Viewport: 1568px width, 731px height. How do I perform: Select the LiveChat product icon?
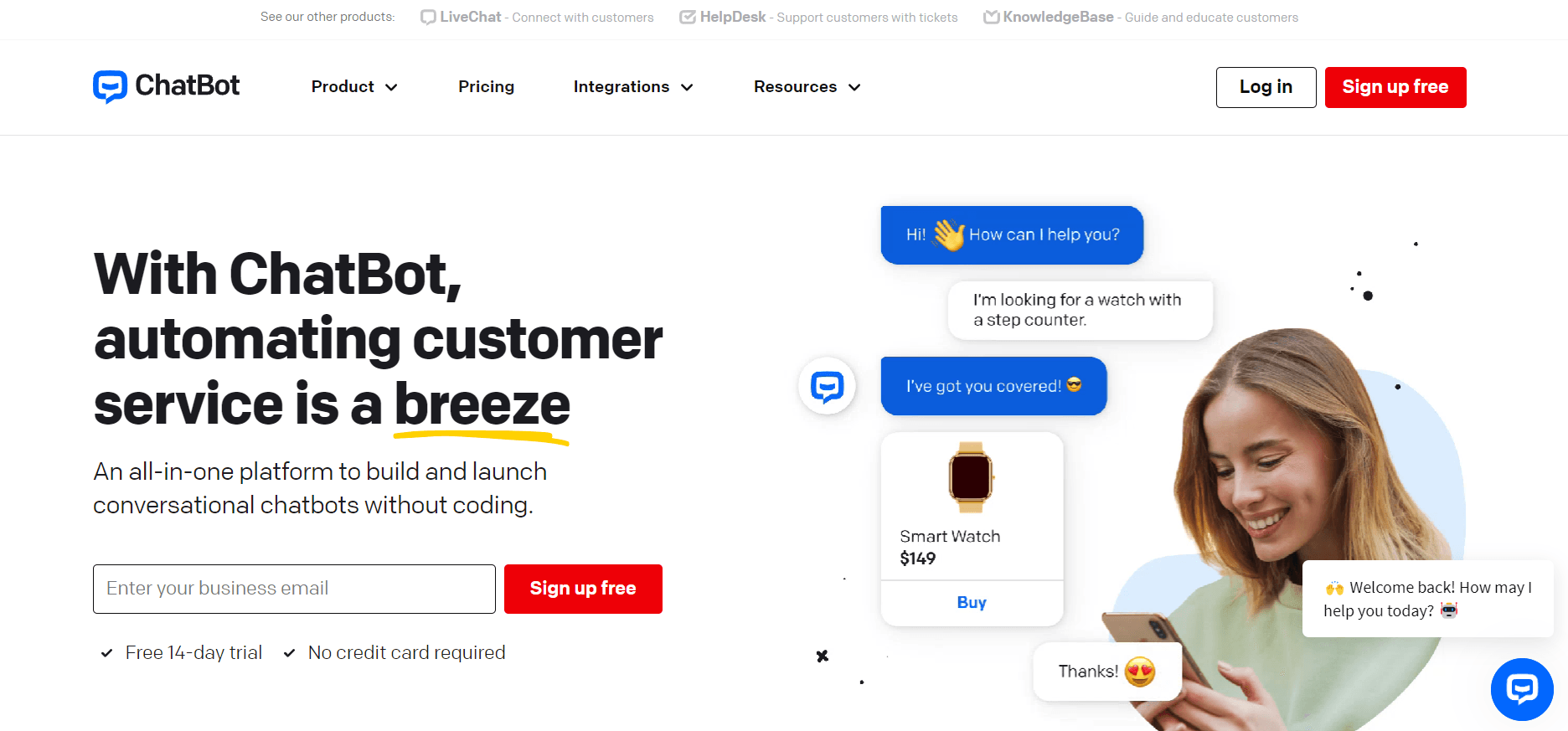click(428, 17)
